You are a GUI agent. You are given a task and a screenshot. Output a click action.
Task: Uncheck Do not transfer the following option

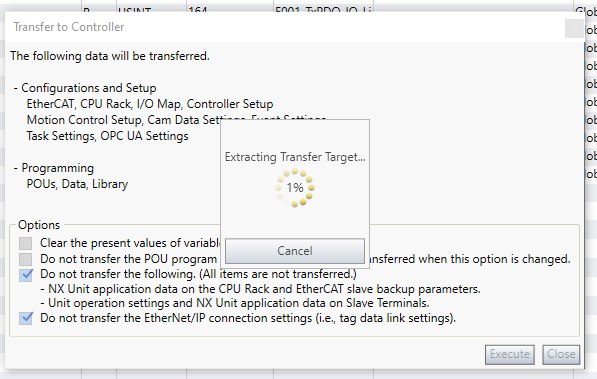click(26, 275)
